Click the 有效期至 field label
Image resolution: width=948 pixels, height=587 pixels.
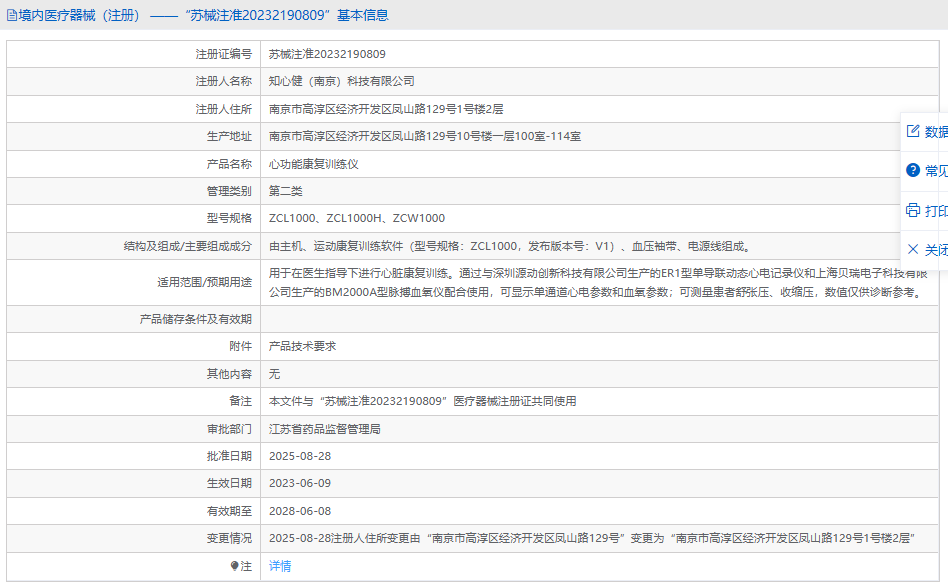(229, 511)
